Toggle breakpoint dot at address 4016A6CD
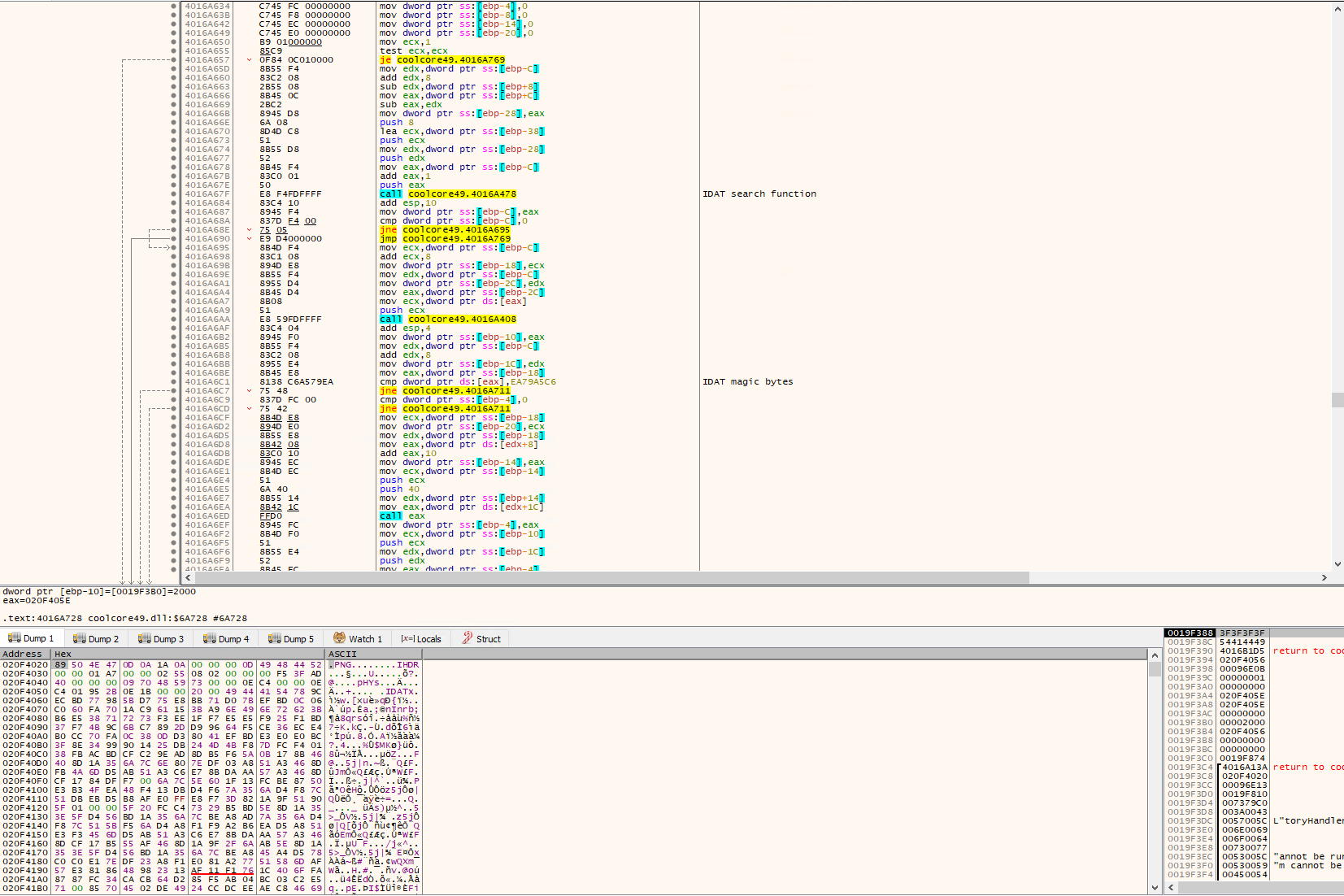1344x896 pixels. (173, 408)
